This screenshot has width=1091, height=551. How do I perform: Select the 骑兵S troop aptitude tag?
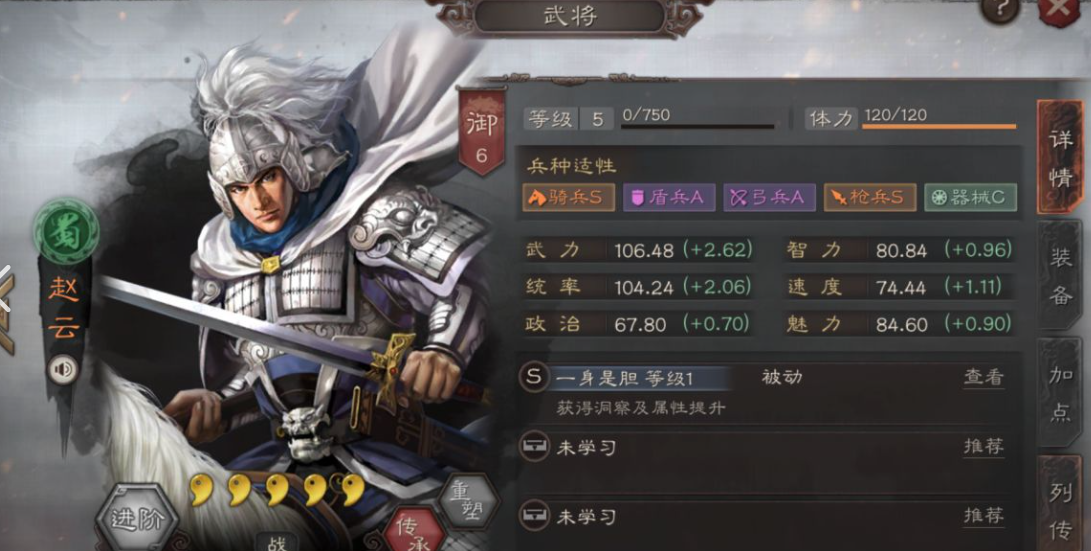click(x=568, y=198)
